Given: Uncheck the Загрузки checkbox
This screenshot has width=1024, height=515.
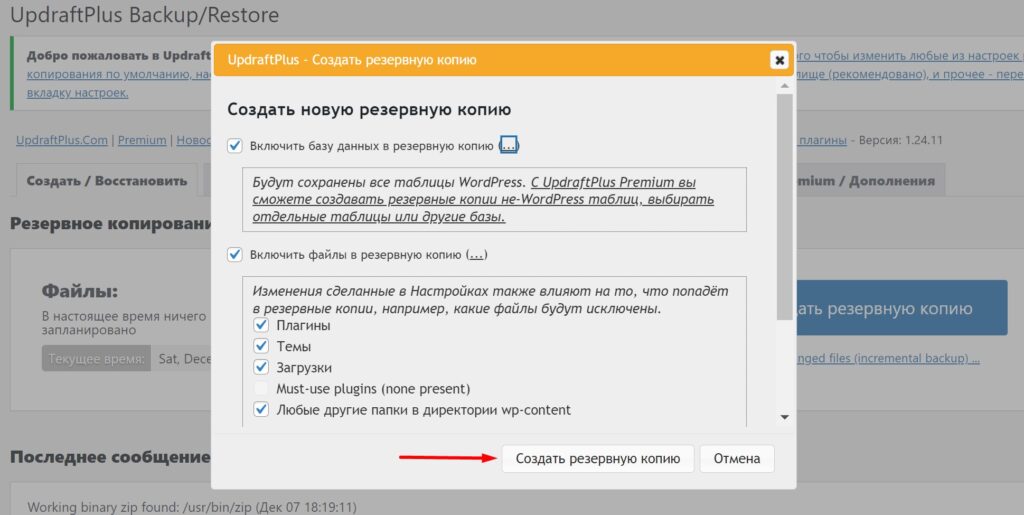Looking at the screenshot, I should [261, 367].
